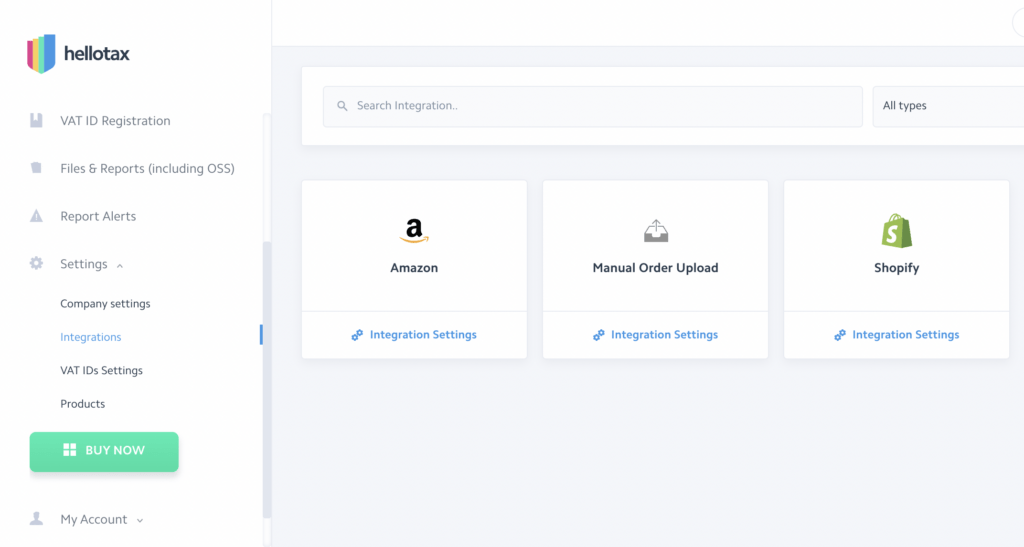Select the Integrations submenu item
Screen dimensions: 1024x547
click(91, 337)
